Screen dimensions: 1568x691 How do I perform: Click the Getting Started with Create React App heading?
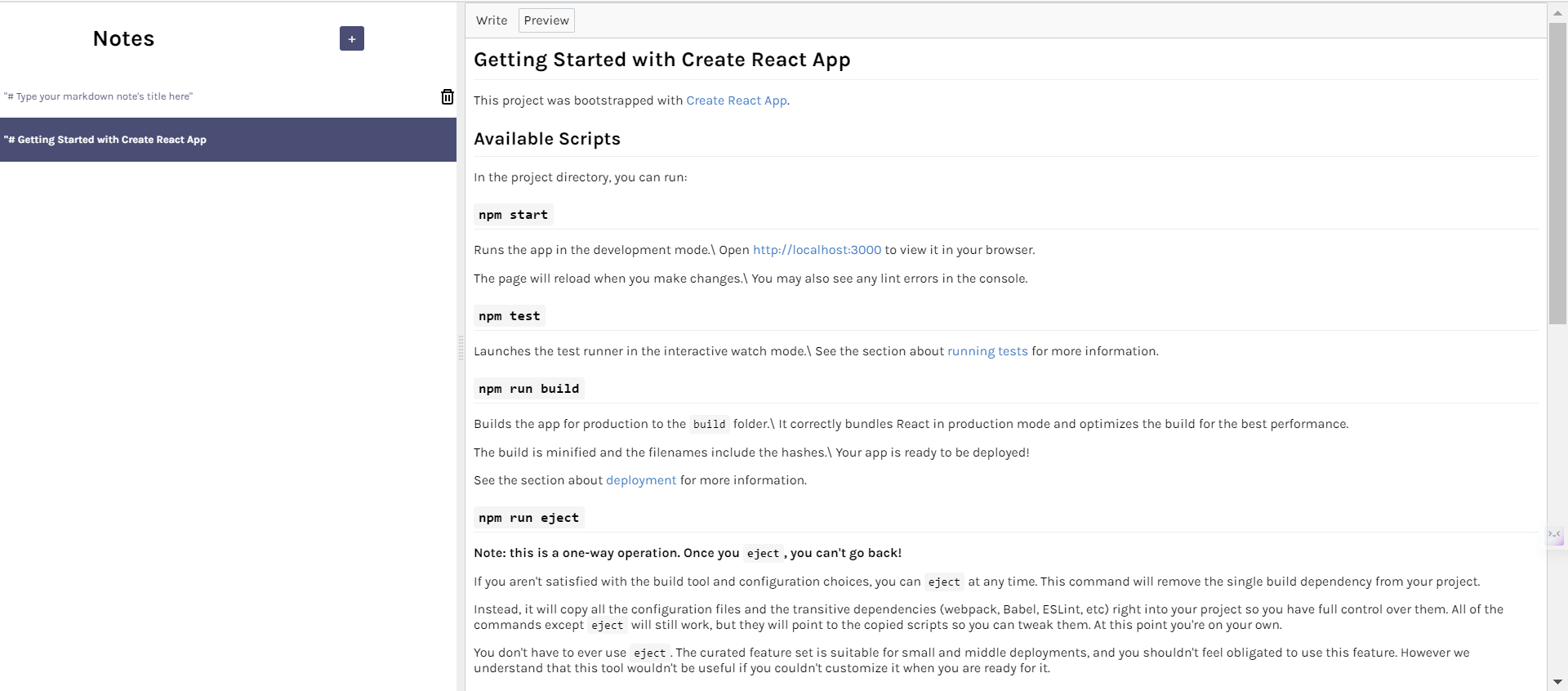(662, 60)
